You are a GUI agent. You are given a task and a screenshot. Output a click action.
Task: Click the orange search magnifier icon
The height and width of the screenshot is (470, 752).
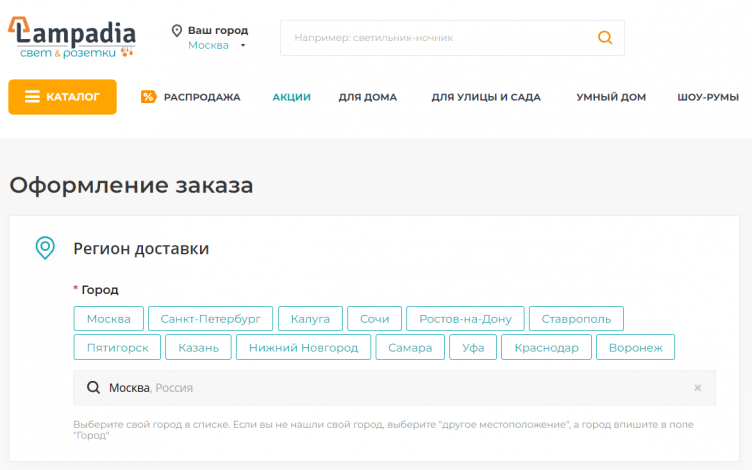[x=605, y=37]
